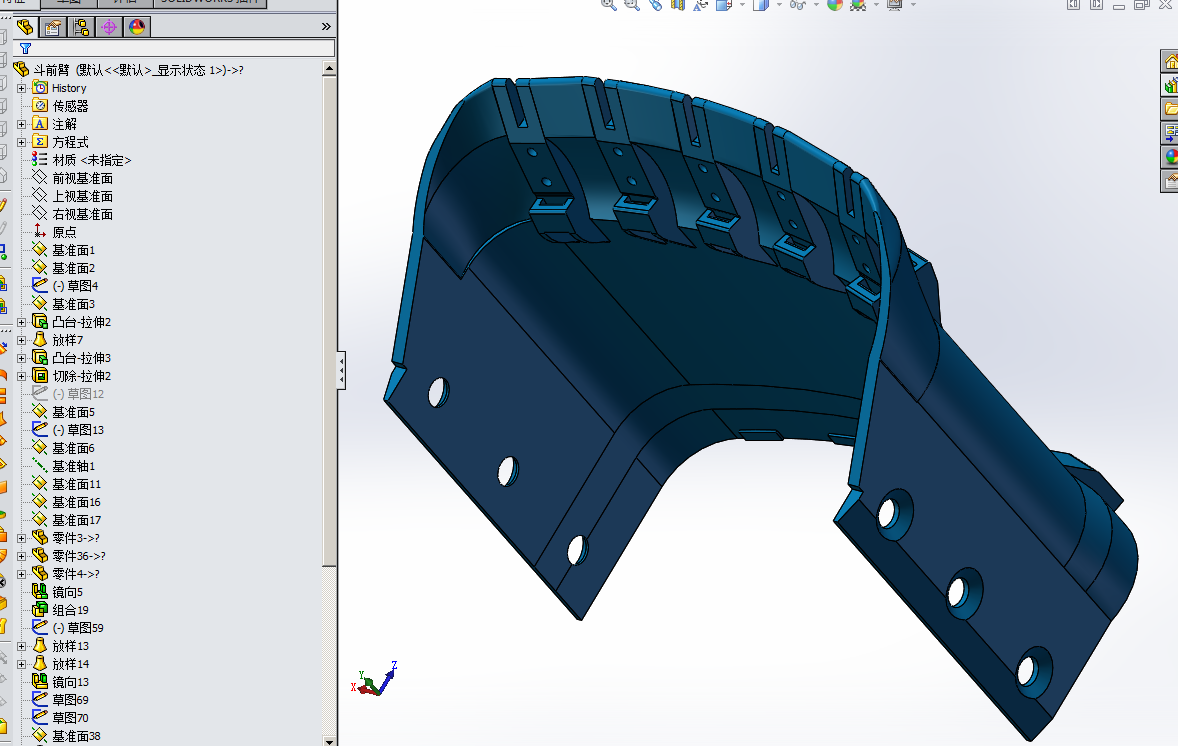
Task: Expand the 零件36 tree node
Action: (x=22, y=556)
